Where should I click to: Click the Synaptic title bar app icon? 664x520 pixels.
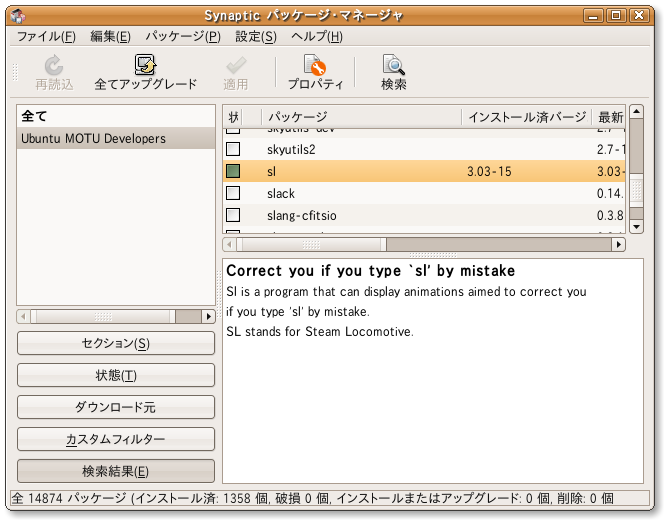click(x=18, y=16)
